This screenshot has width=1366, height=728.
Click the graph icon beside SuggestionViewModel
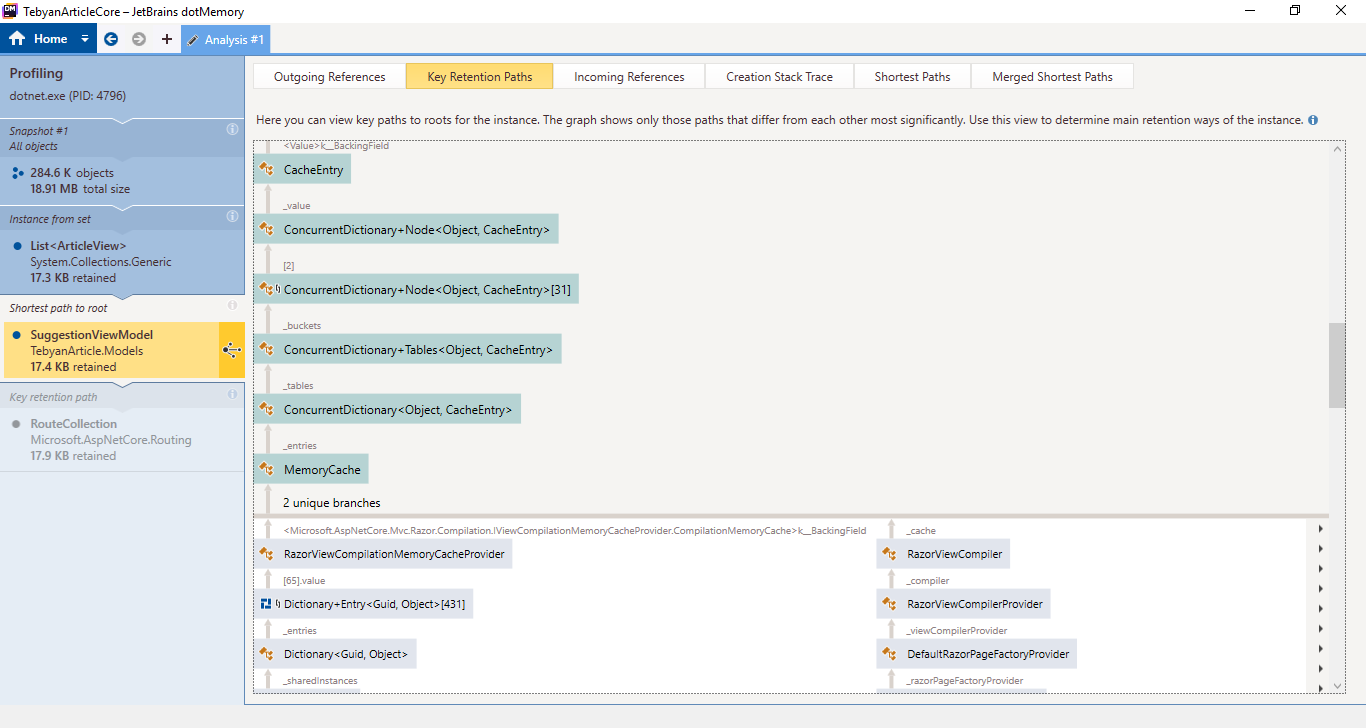(x=231, y=350)
